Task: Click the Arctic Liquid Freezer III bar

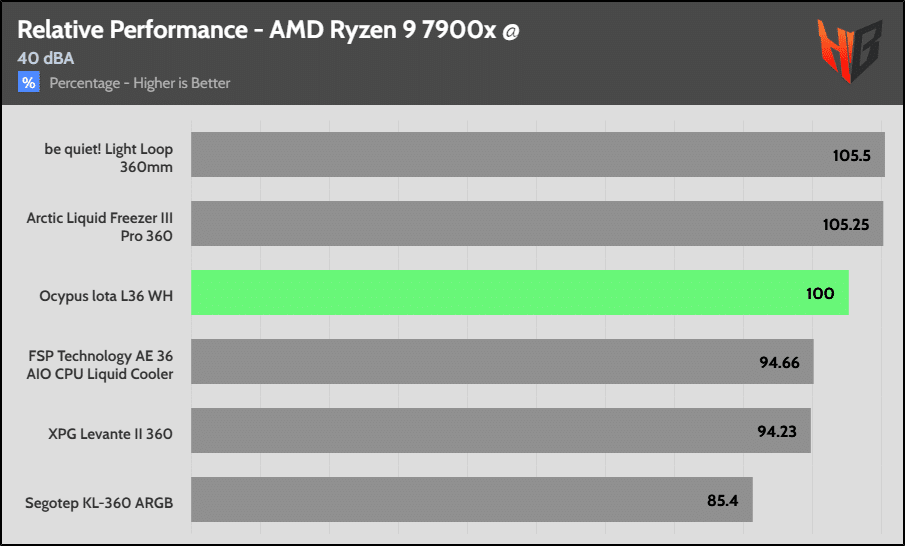Action: 537,223
